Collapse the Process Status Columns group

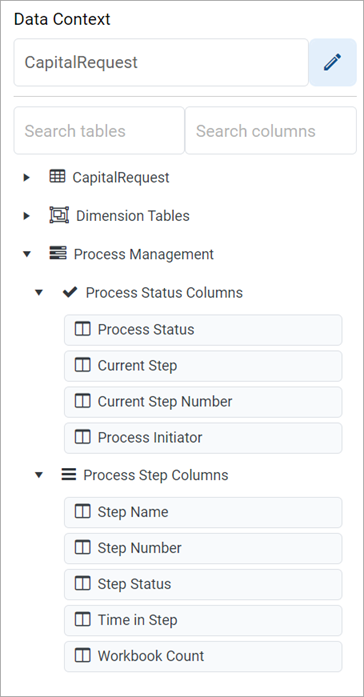(39, 292)
